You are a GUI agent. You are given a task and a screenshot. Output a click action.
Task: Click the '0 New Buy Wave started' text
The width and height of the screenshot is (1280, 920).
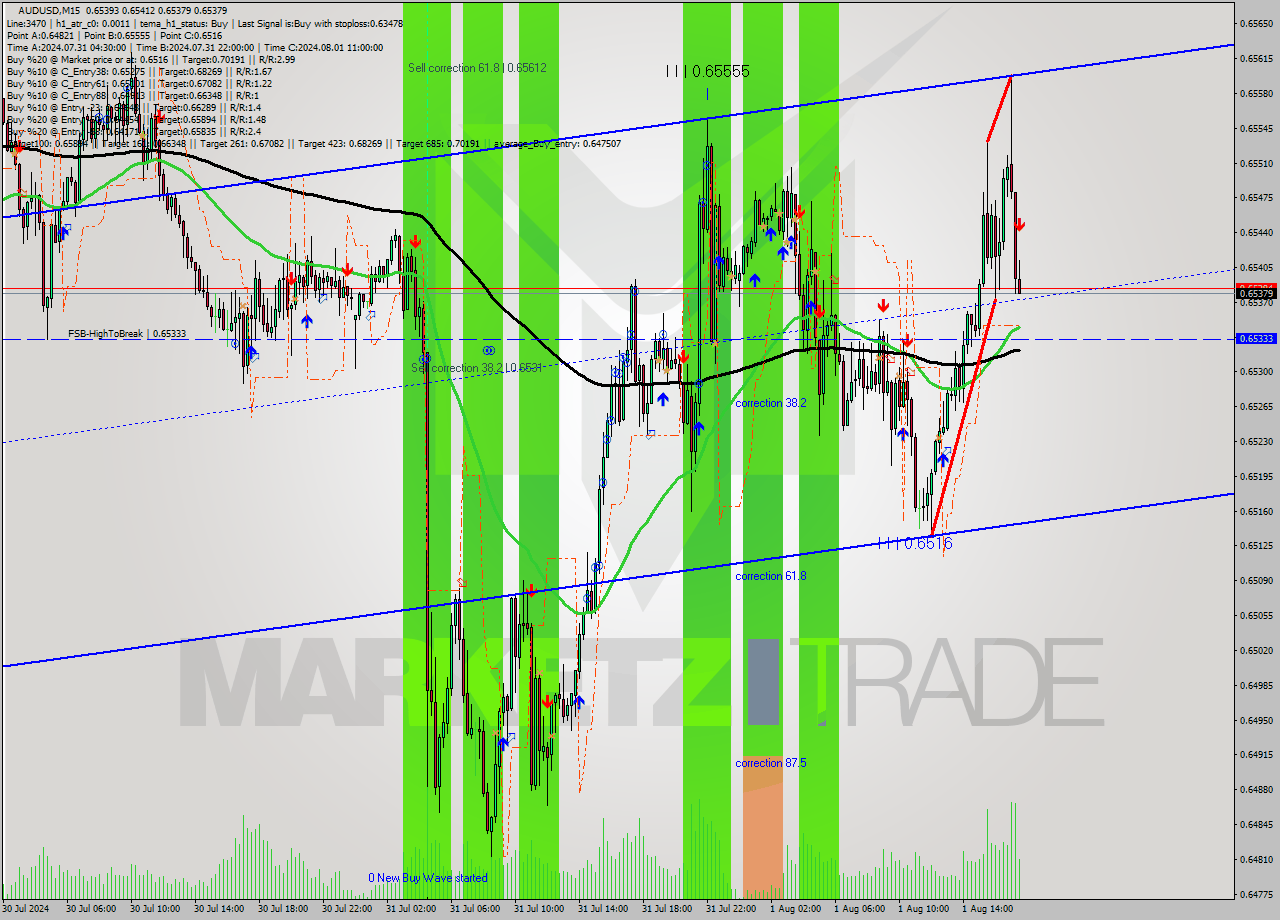tap(428, 878)
